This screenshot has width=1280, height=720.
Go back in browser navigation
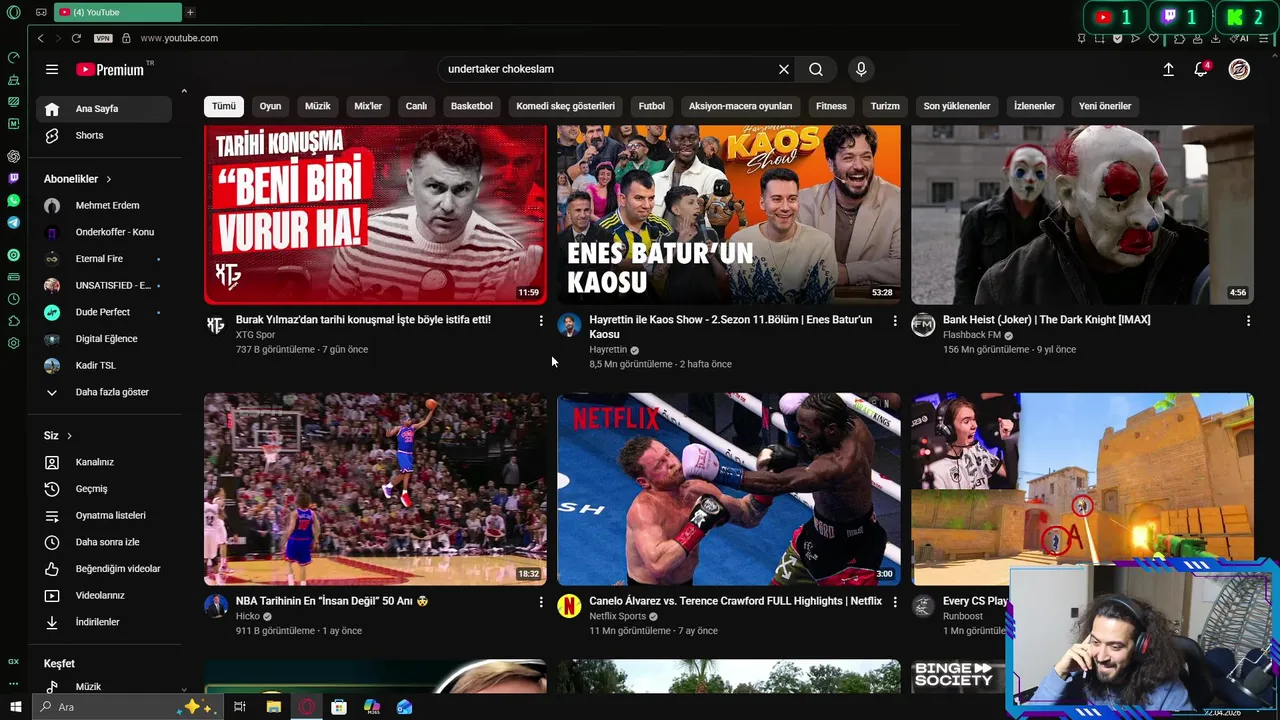tap(40, 38)
